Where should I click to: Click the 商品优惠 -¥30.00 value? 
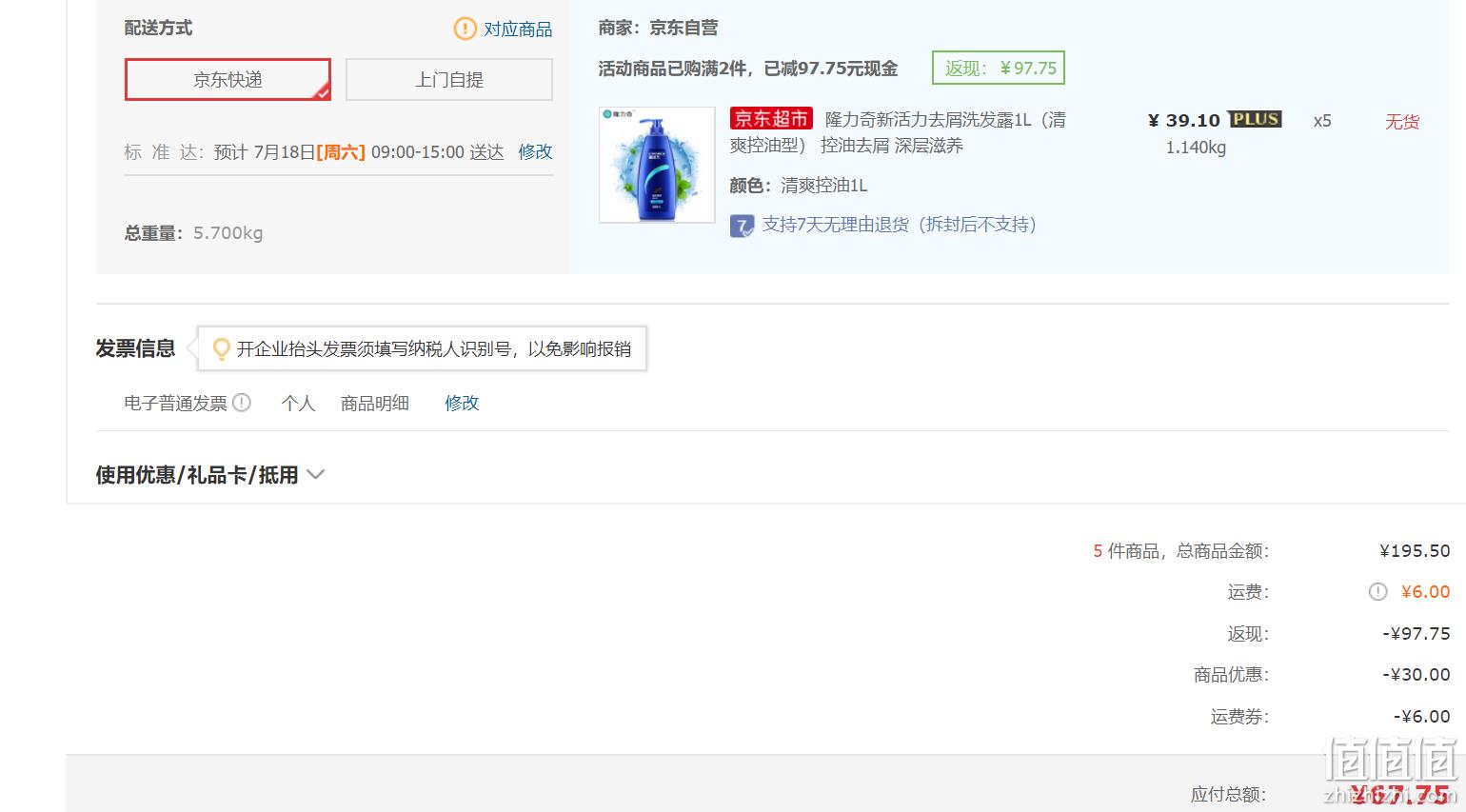pyautogui.click(x=1416, y=675)
